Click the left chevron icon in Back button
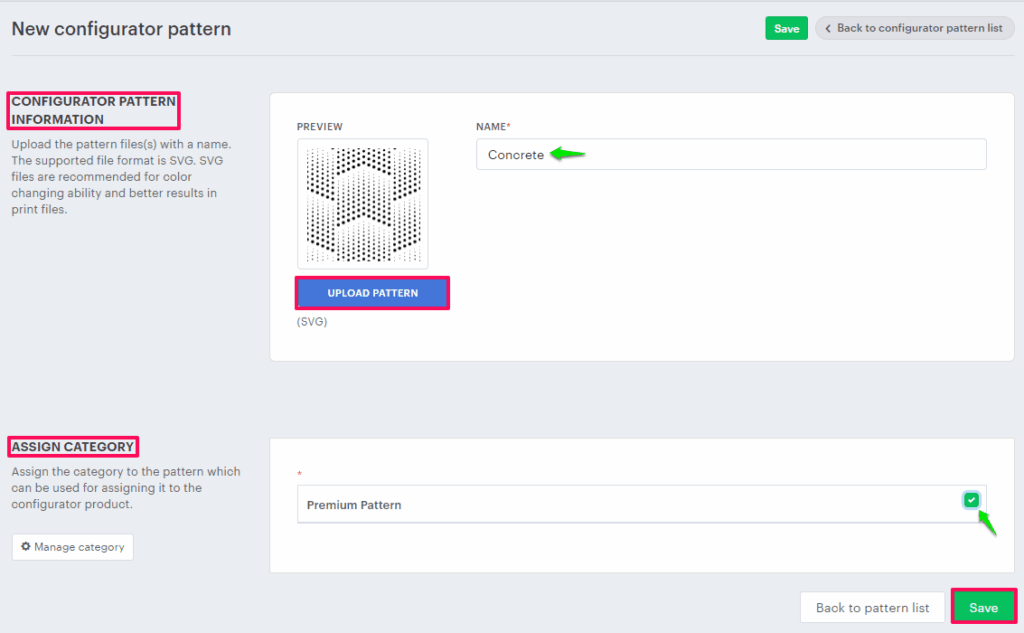Image resolution: width=1024 pixels, height=633 pixels. 828,28
